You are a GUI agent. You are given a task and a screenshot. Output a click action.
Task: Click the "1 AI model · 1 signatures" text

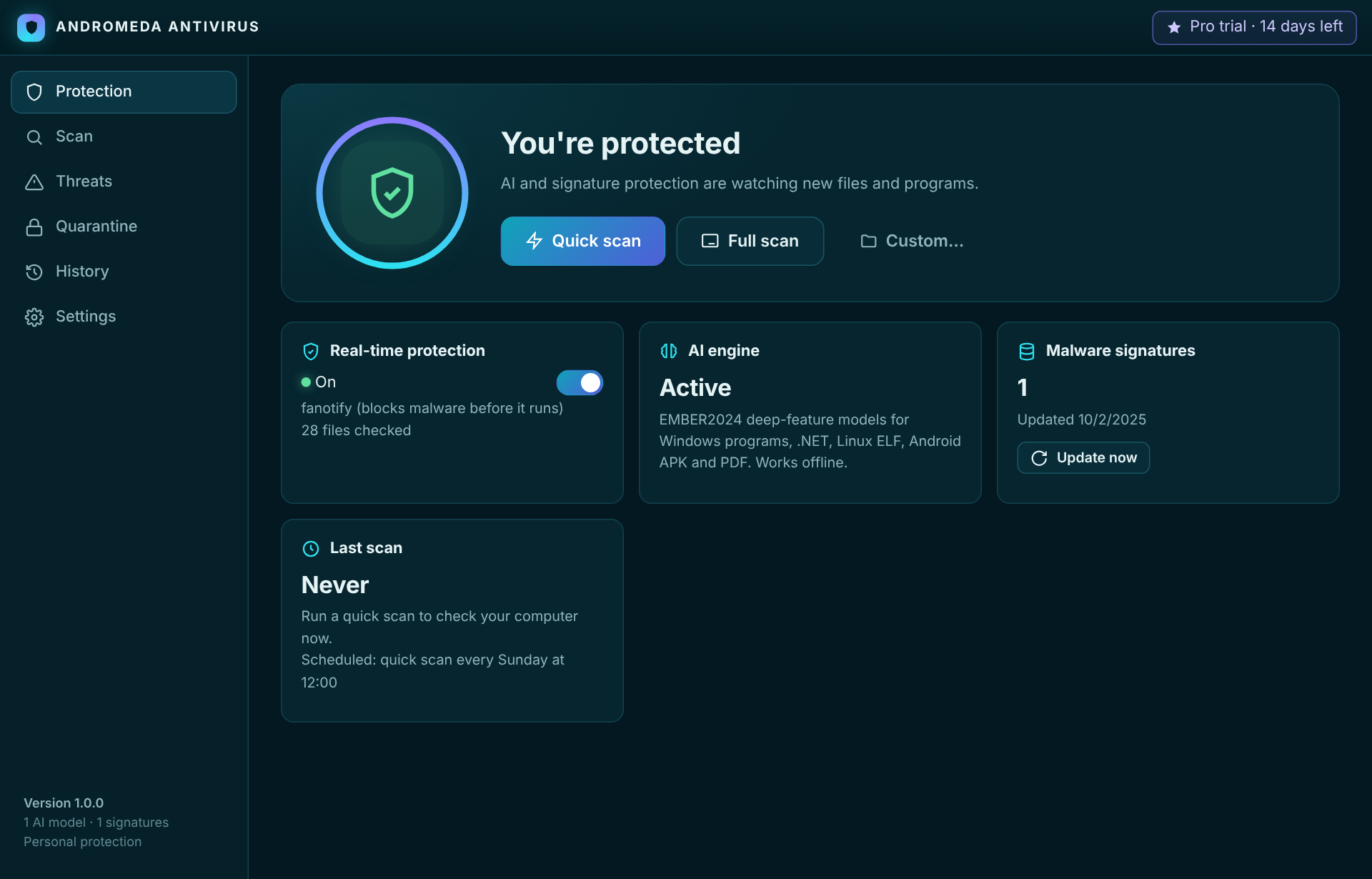click(x=96, y=823)
